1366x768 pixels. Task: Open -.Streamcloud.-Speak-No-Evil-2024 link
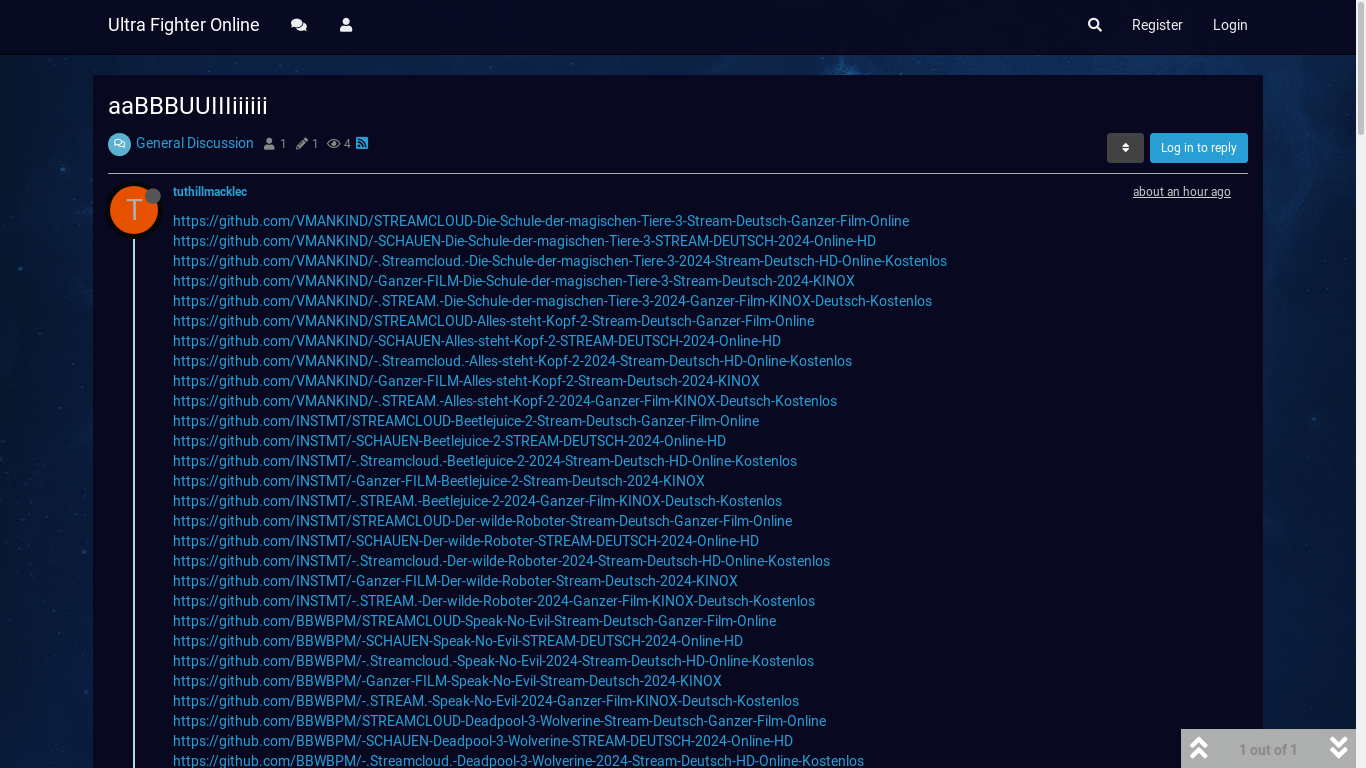[x=493, y=661]
